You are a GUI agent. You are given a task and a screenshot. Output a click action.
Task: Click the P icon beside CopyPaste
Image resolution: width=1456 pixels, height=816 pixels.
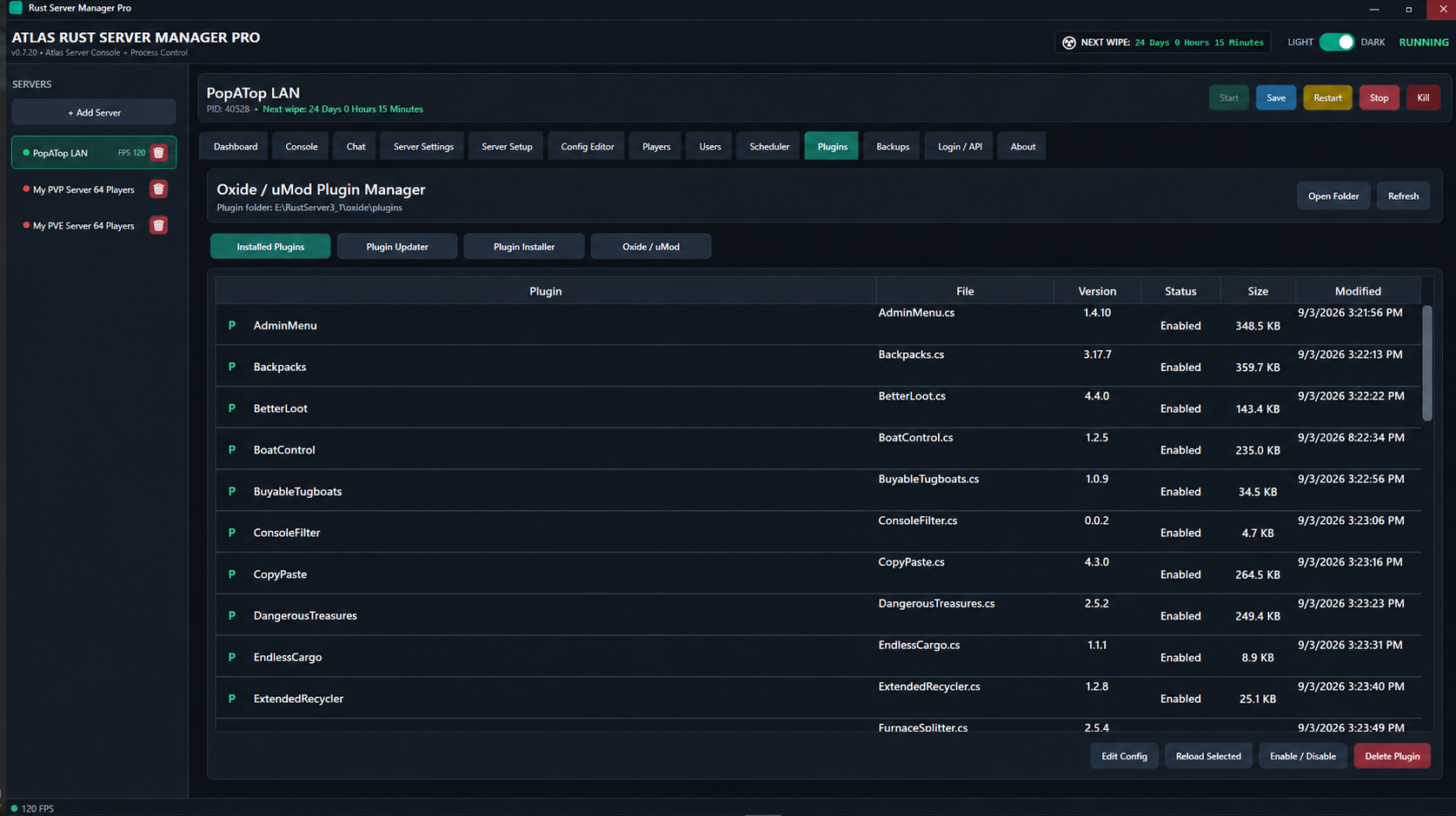(232, 574)
